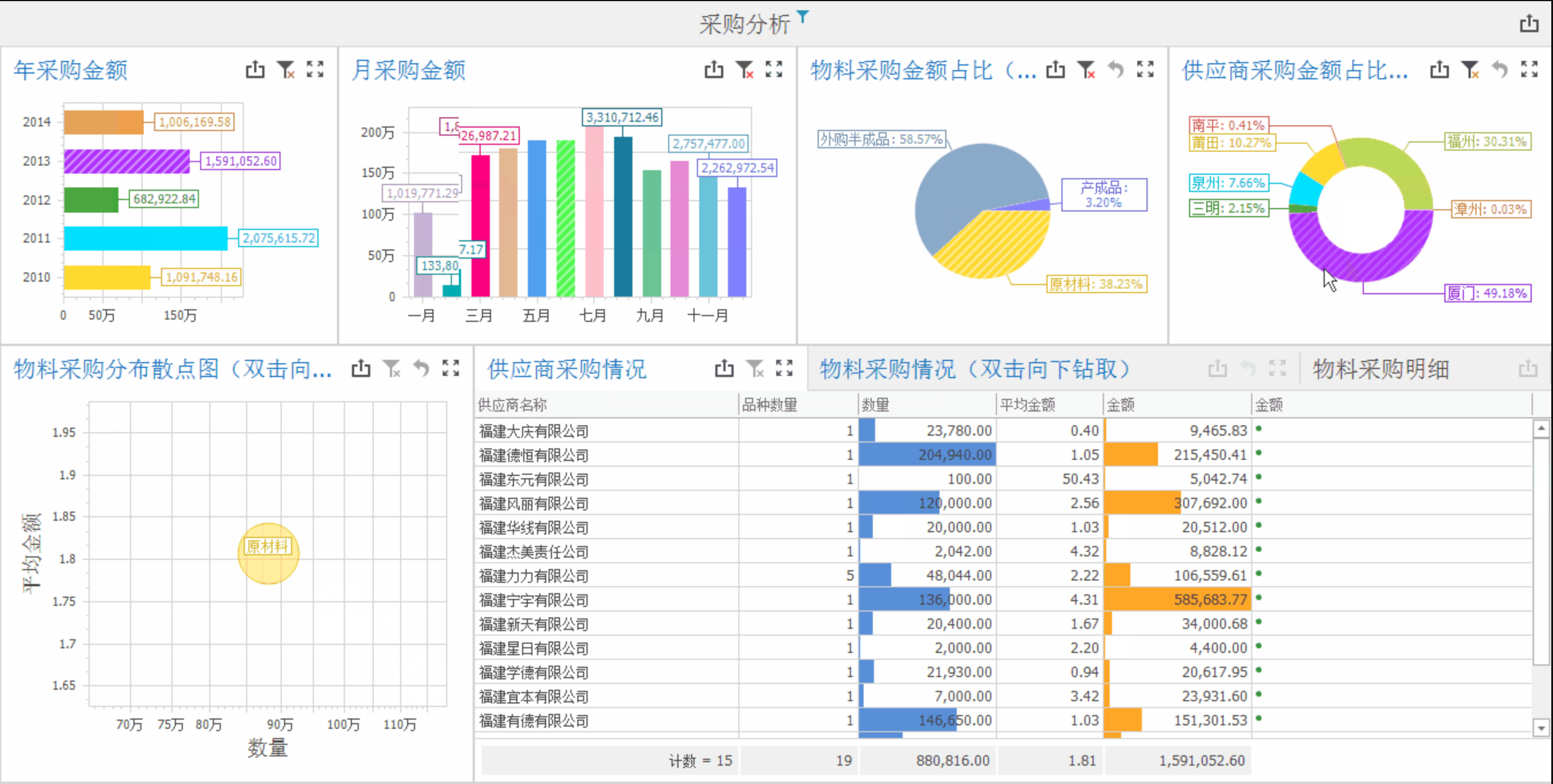Image resolution: width=1553 pixels, height=784 pixels.
Task: Click the scroll down arrow of the table
Action: 1541,728
